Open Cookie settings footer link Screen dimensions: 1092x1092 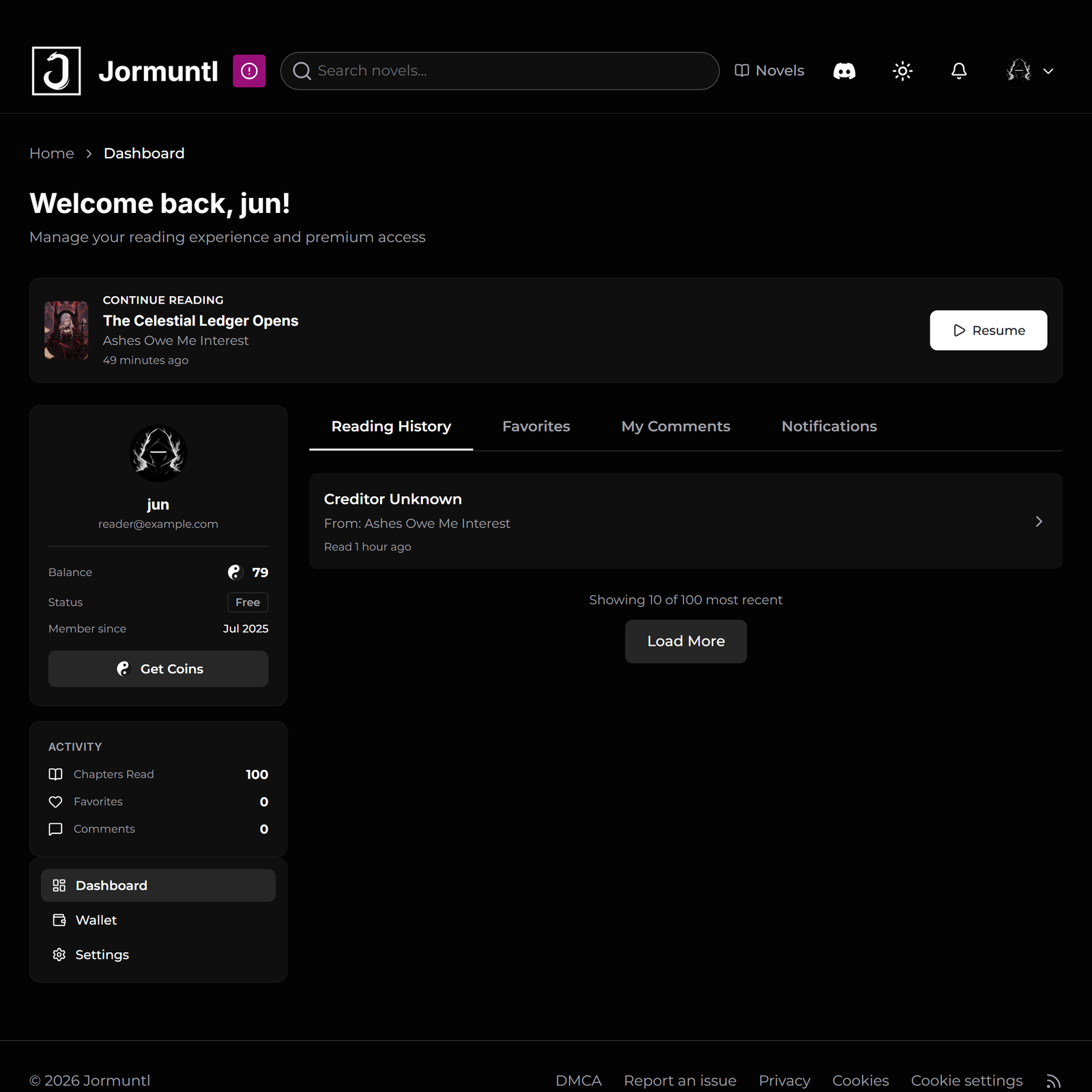tap(967, 1081)
